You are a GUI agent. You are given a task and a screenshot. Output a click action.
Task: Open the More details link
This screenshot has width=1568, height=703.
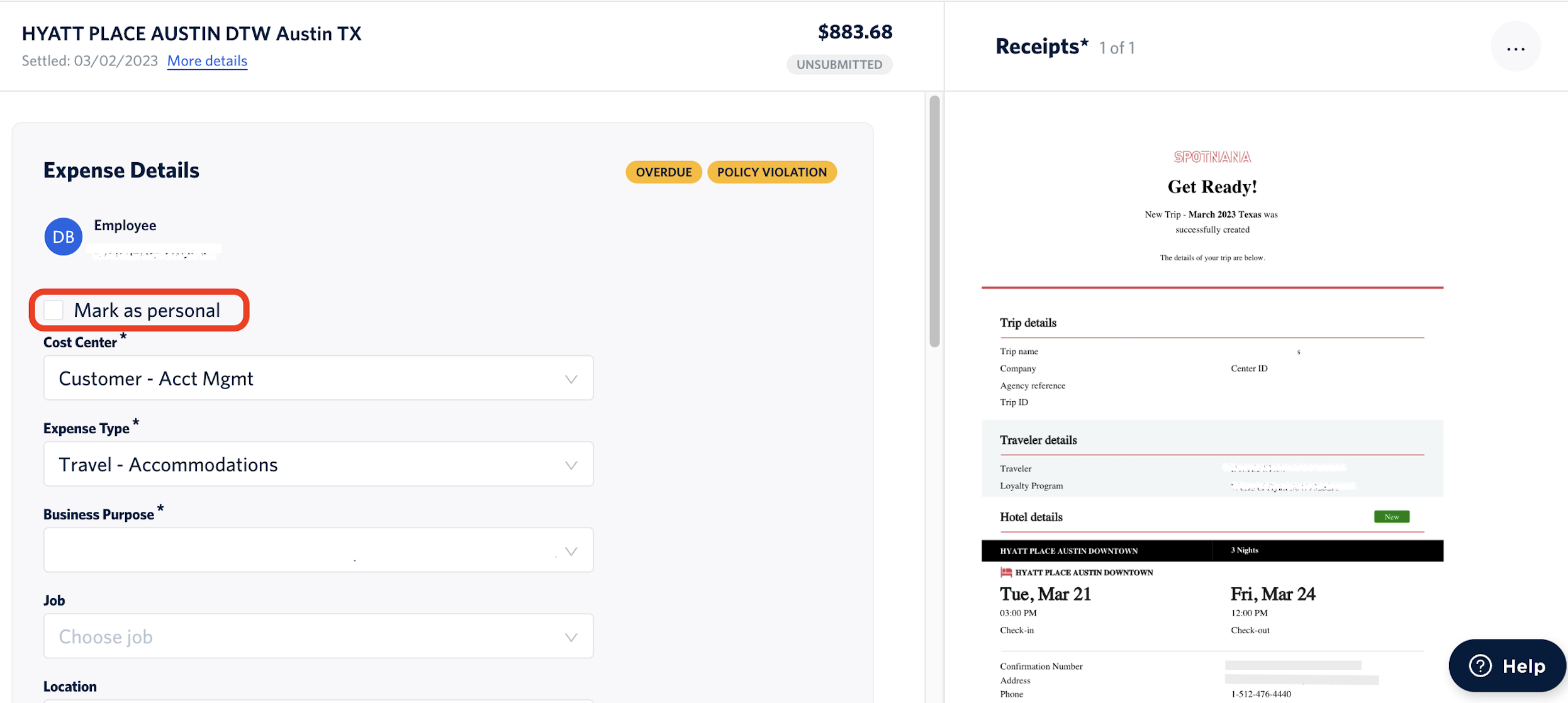[x=207, y=61]
